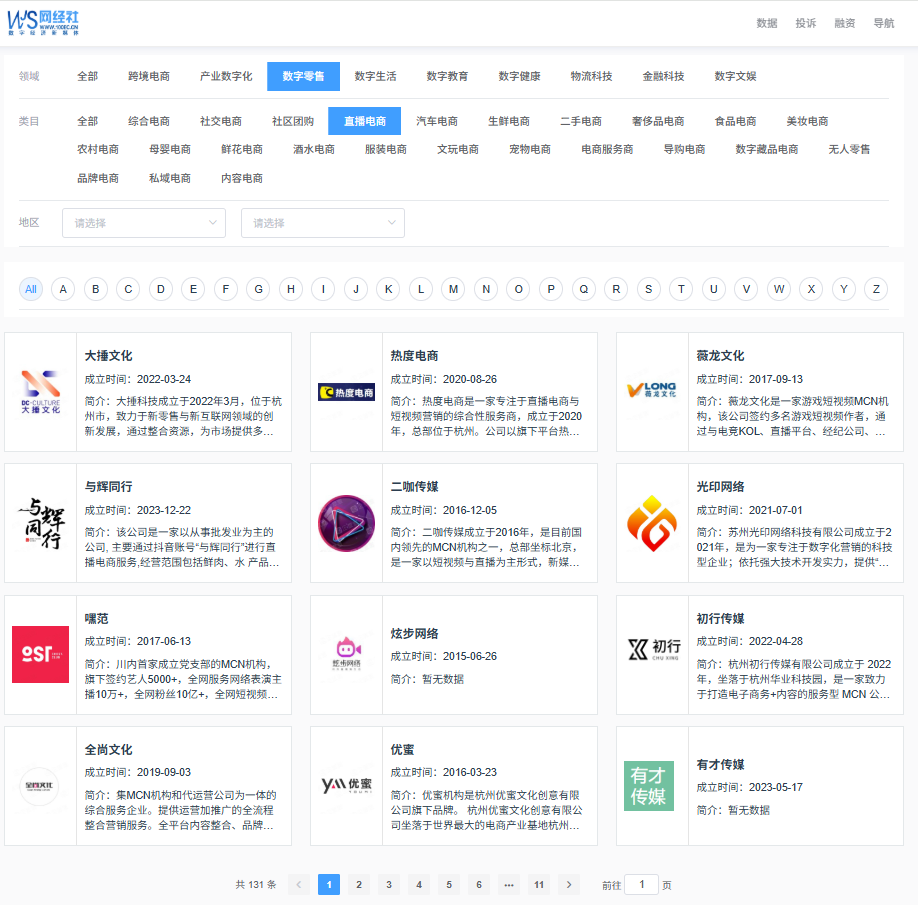This screenshot has height=905, width=918.
Task: Open the 导航 navigation link
Action: point(884,23)
